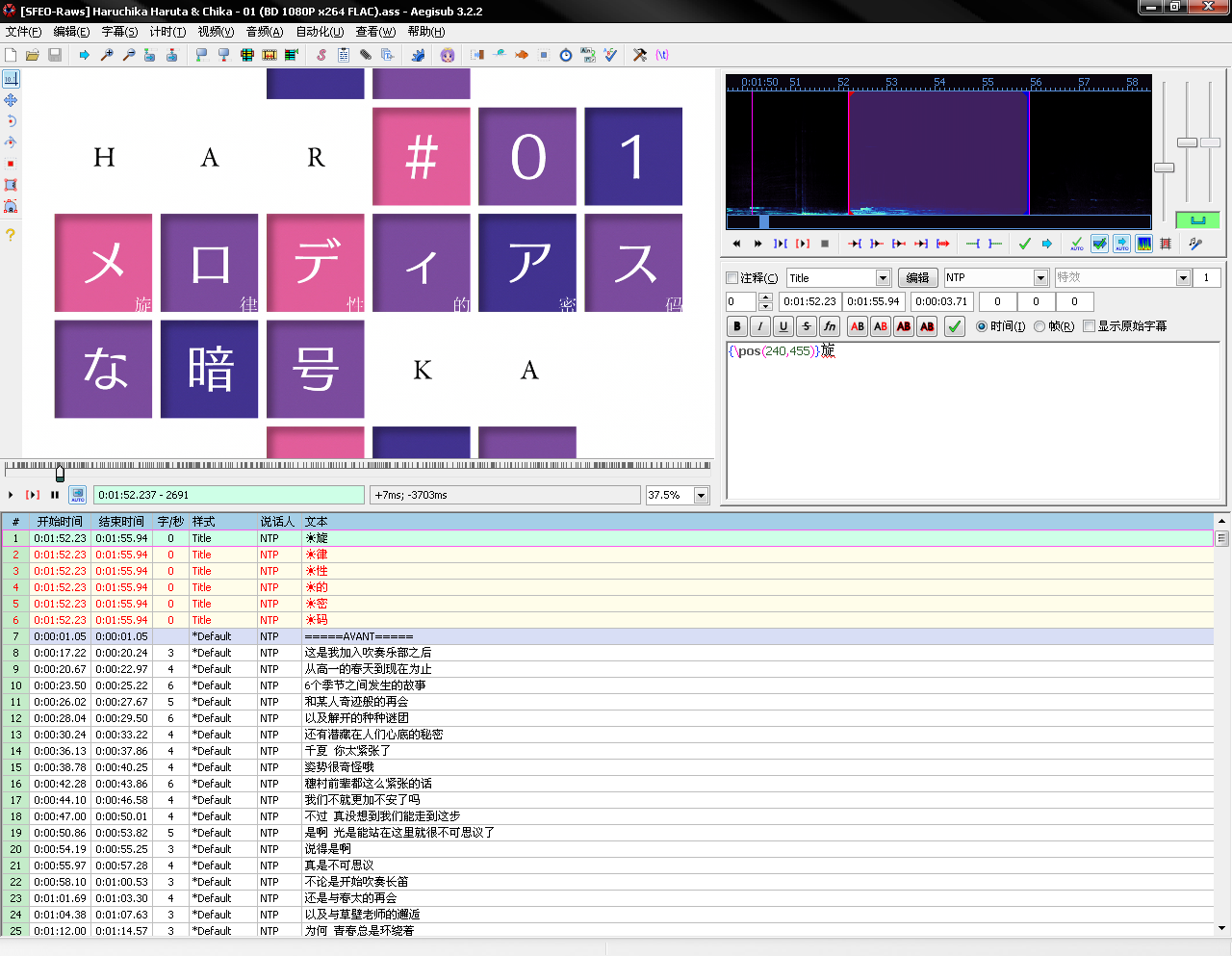Choose shadow color with fourth AB swatch
This screenshot has width=1232, height=956.
point(927,326)
